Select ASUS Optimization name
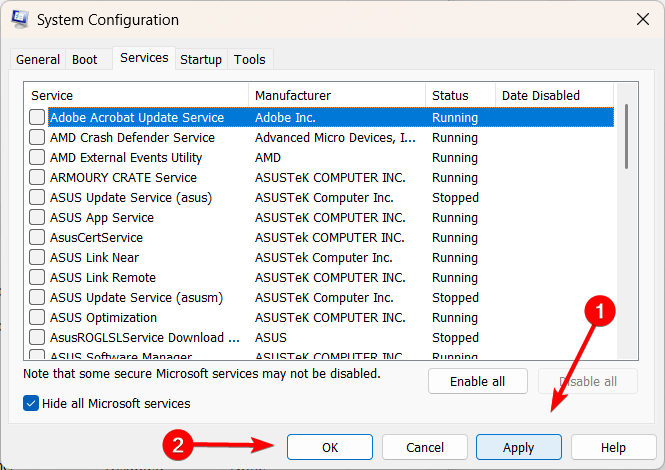 103,317
